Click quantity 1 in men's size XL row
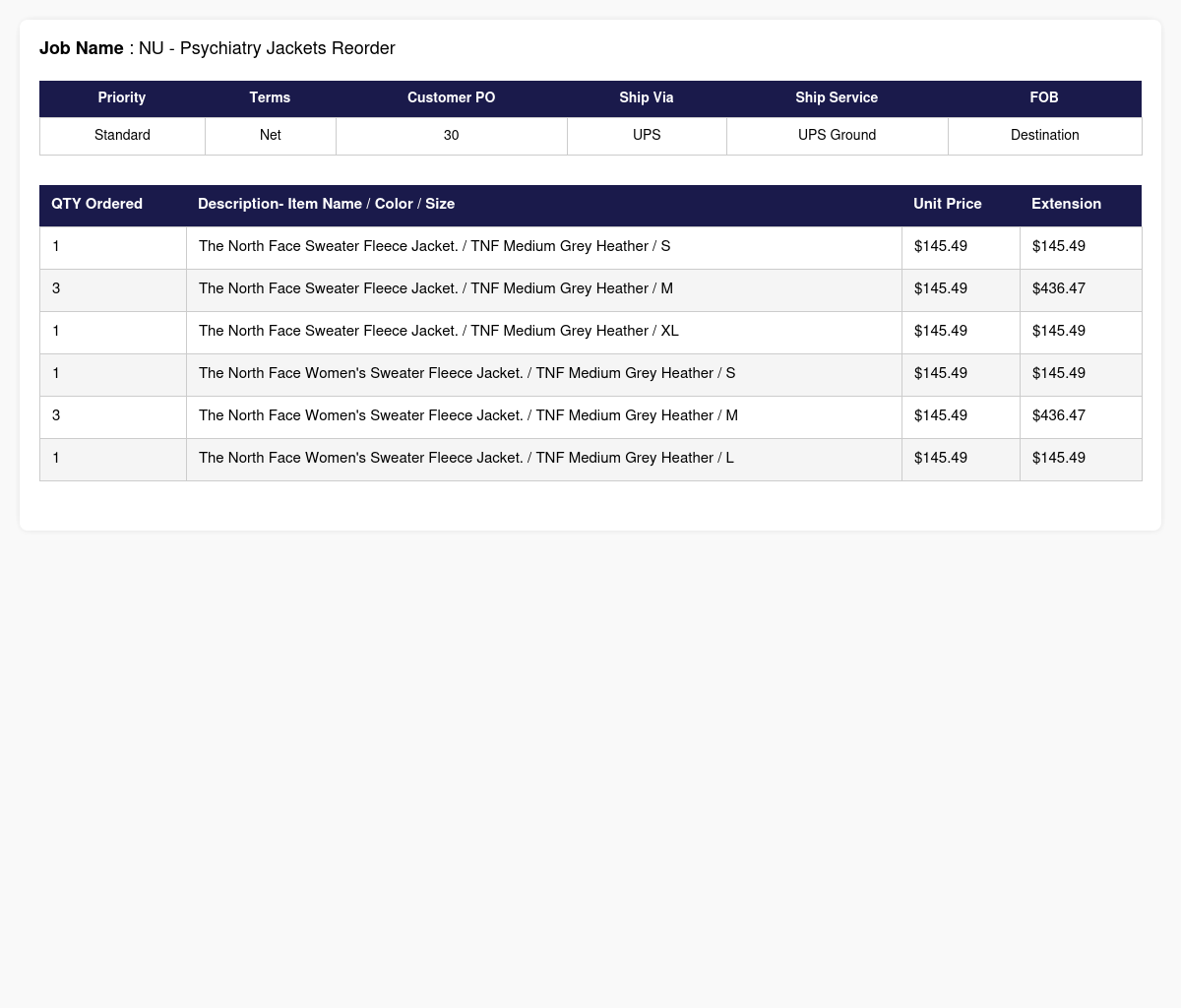This screenshot has width=1181, height=1008. pos(113,333)
